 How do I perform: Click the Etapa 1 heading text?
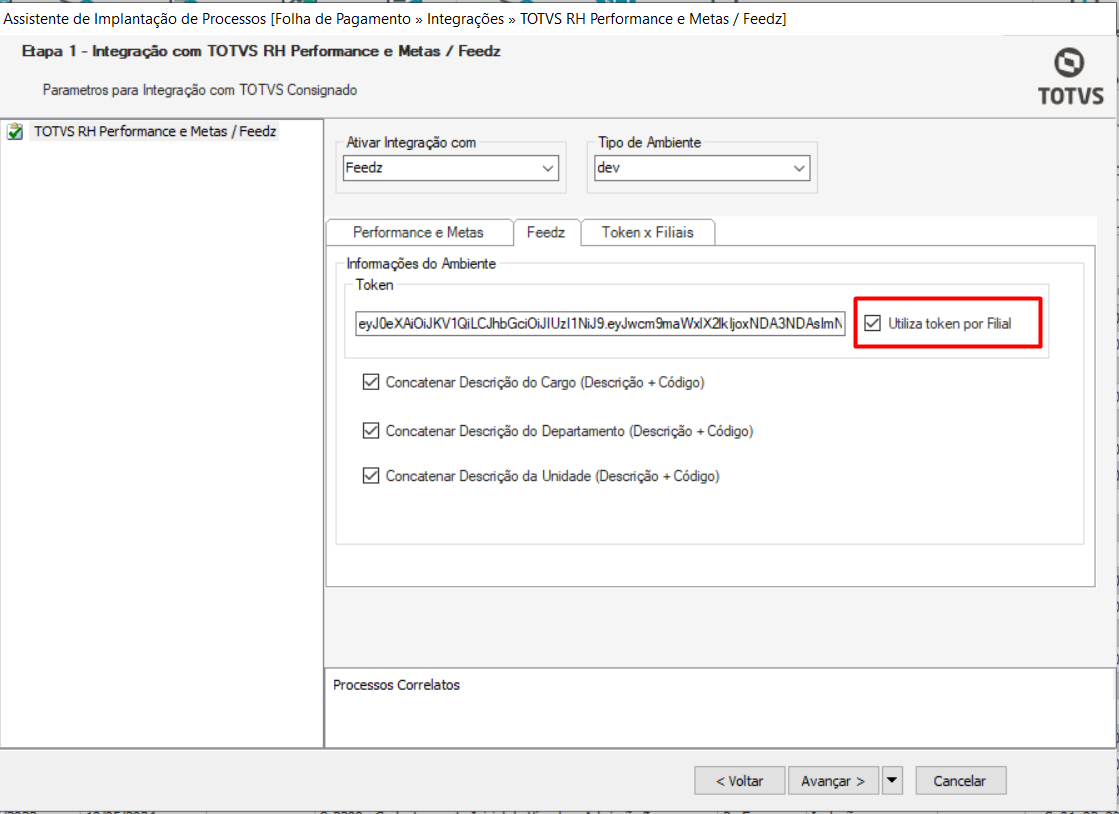coord(261,51)
